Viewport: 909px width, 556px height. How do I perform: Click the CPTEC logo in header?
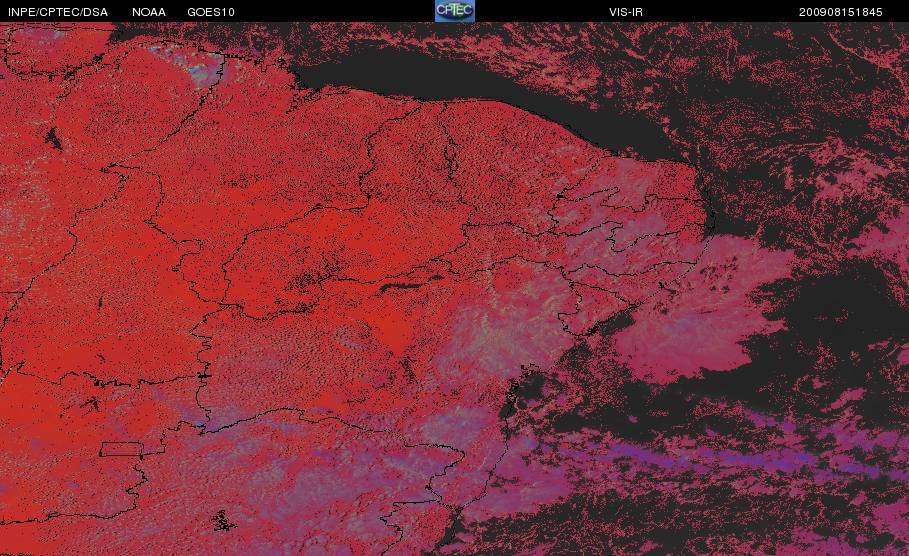(x=454, y=11)
